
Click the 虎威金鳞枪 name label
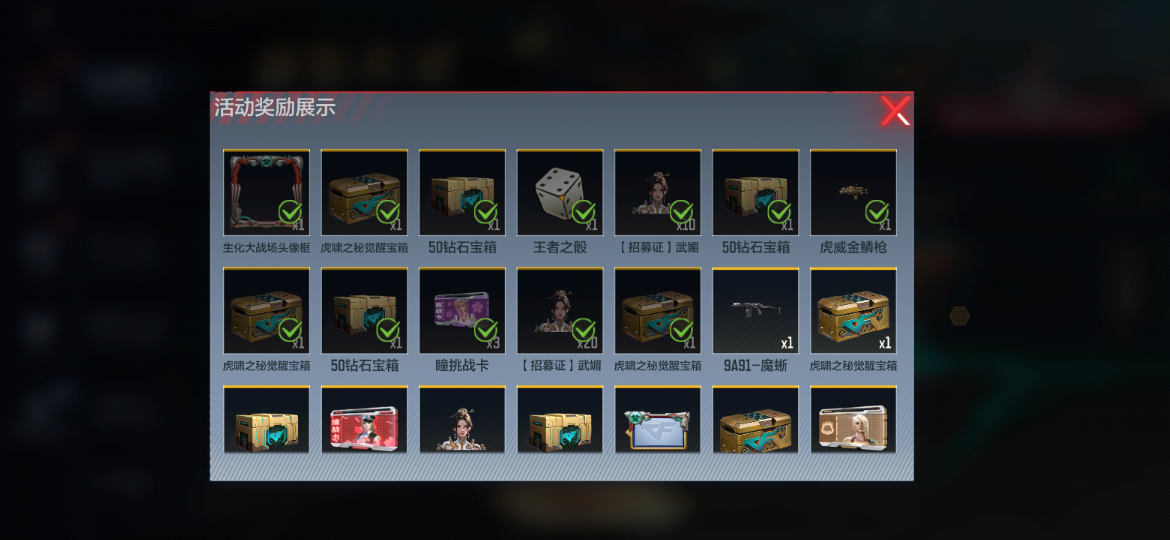854,247
